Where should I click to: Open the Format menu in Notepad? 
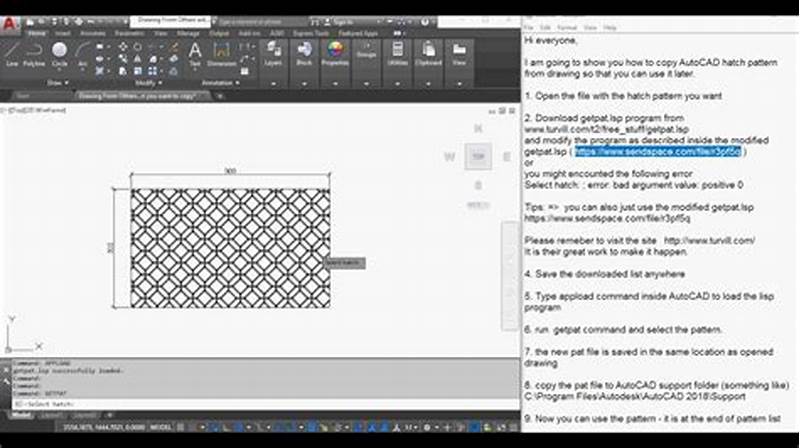566,28
